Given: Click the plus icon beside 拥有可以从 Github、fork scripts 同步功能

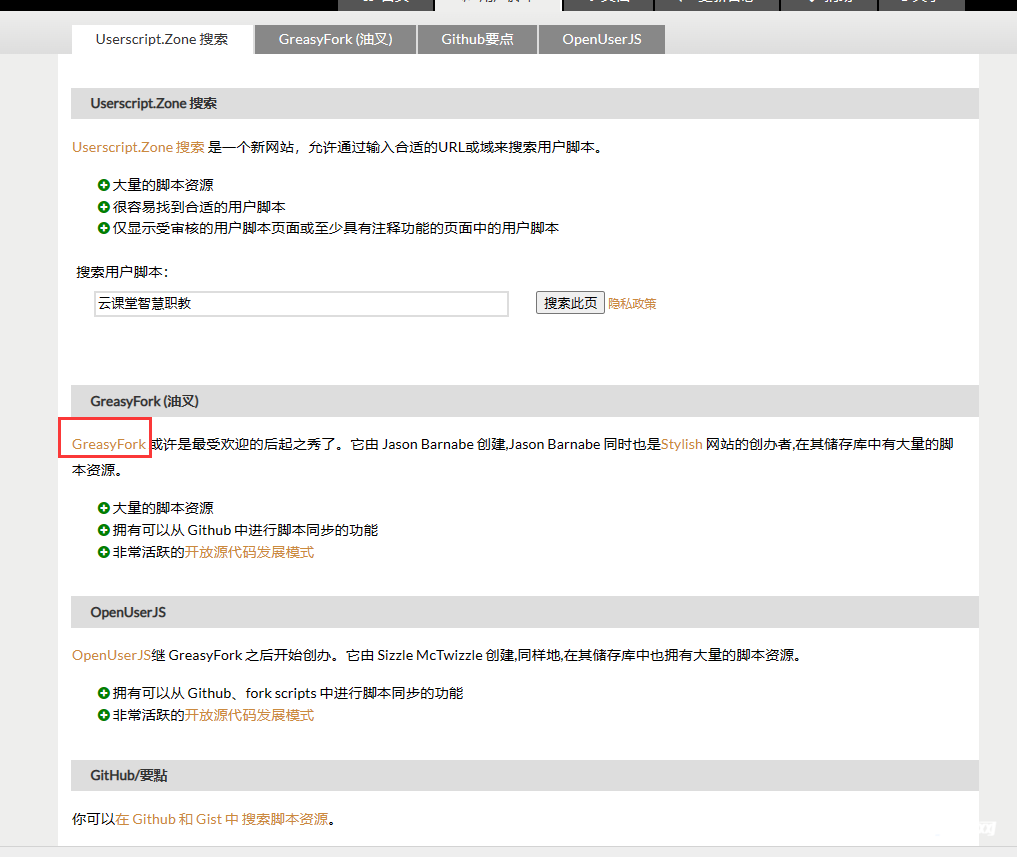Looking at the screenshot, I should click(103, 692).
